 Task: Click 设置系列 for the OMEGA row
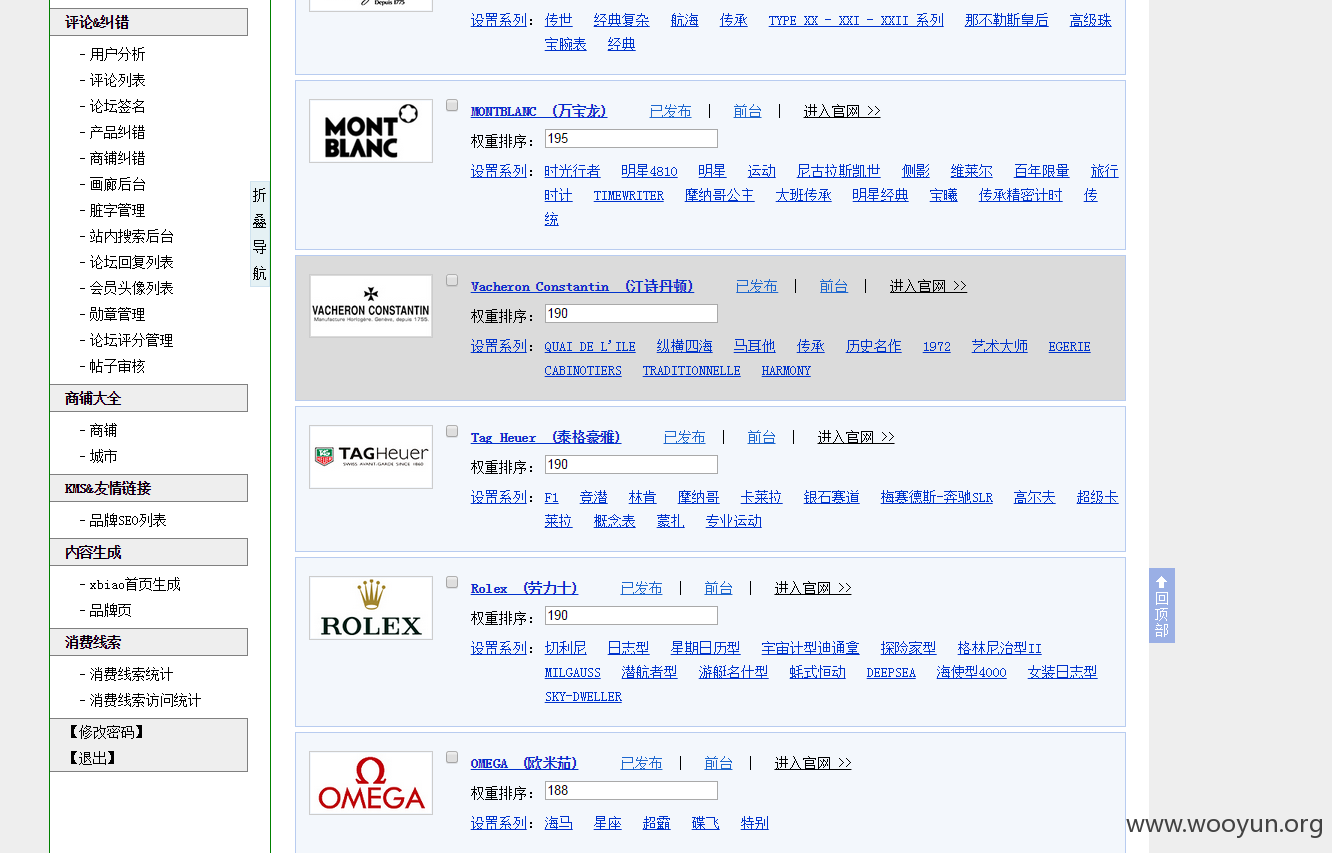(499, 823)
